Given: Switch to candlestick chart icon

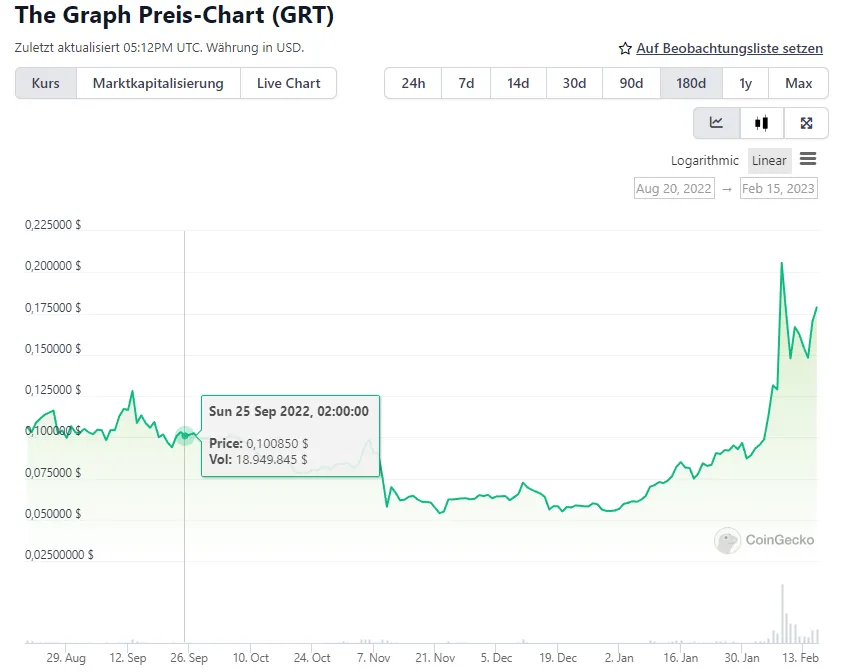Looking at the screenshot, I should [x=761, y=123].
